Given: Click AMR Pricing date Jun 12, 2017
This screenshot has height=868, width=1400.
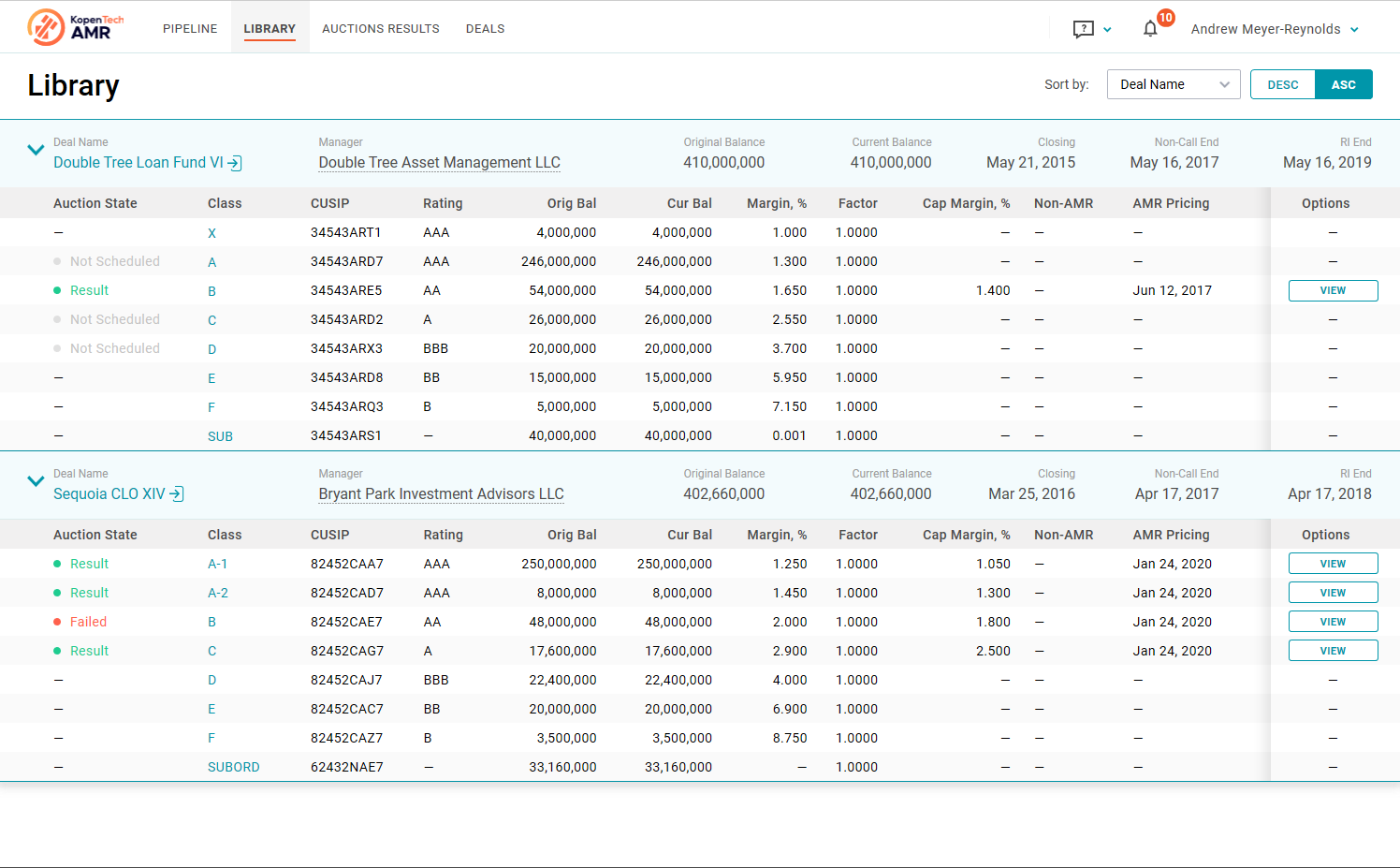Looking at the screenshot, I should click(x=1172, y=290).
